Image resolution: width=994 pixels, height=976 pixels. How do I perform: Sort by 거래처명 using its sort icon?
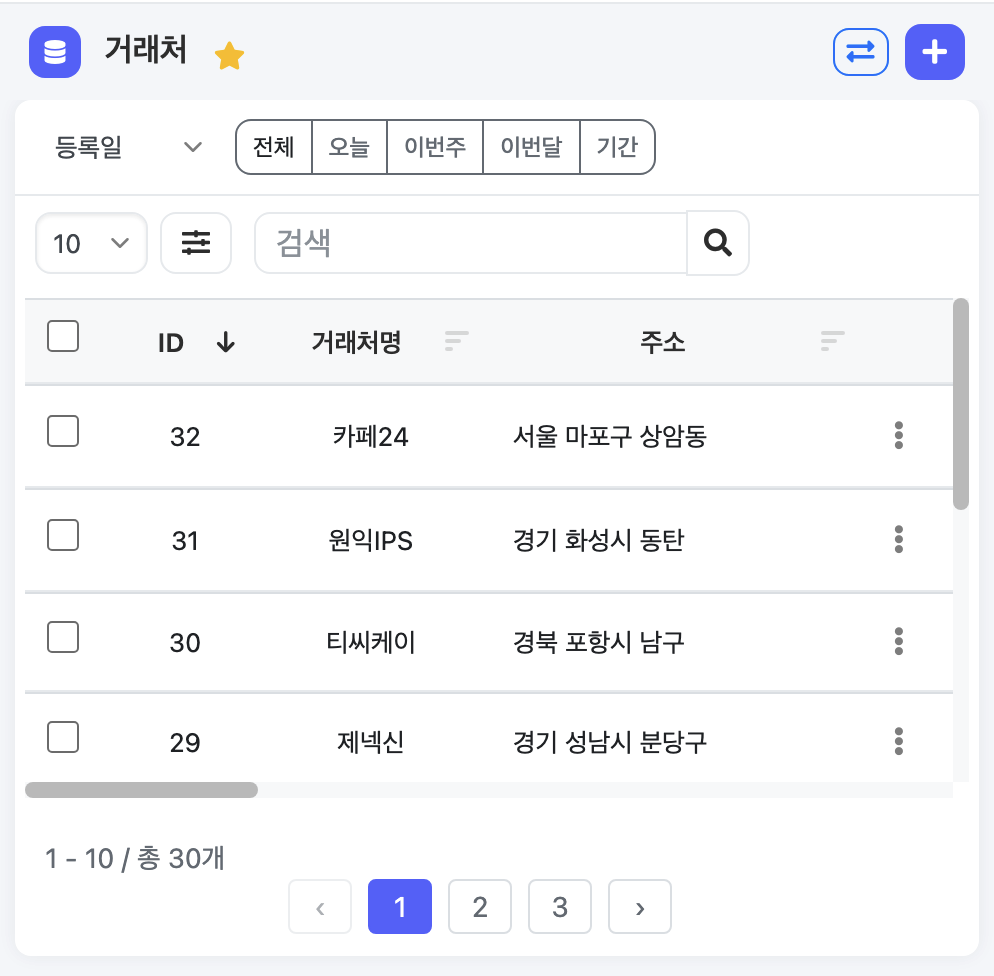pyautogui.click(x=456, y=341)
